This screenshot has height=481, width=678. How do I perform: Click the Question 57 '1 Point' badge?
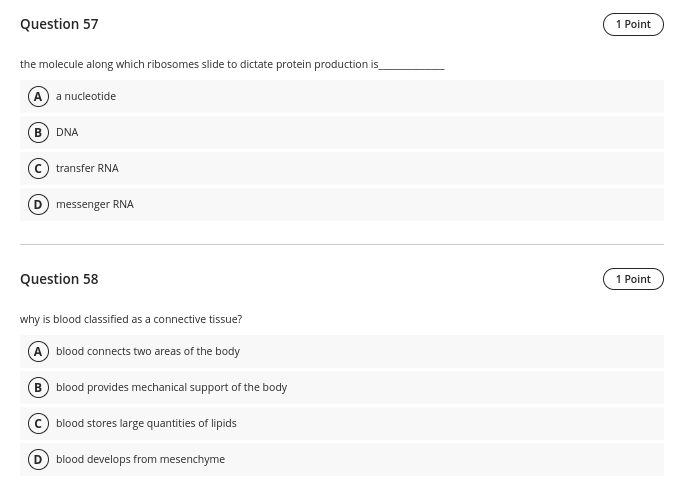point(633,24)
